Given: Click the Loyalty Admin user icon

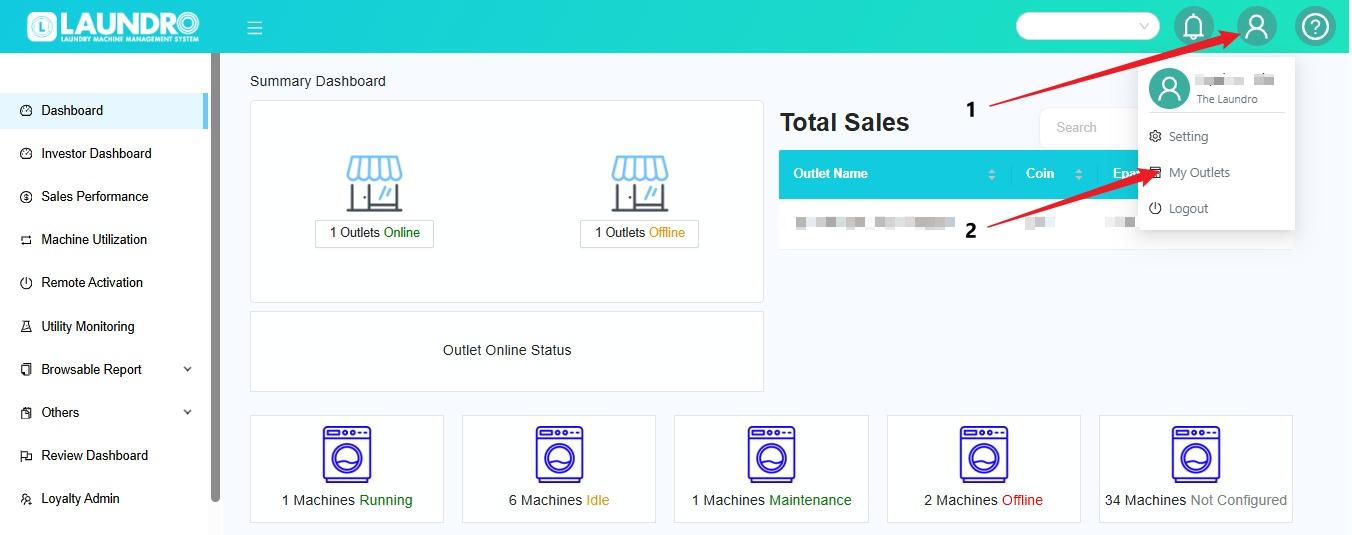Looking at the screenshot, I should (26, 499).
